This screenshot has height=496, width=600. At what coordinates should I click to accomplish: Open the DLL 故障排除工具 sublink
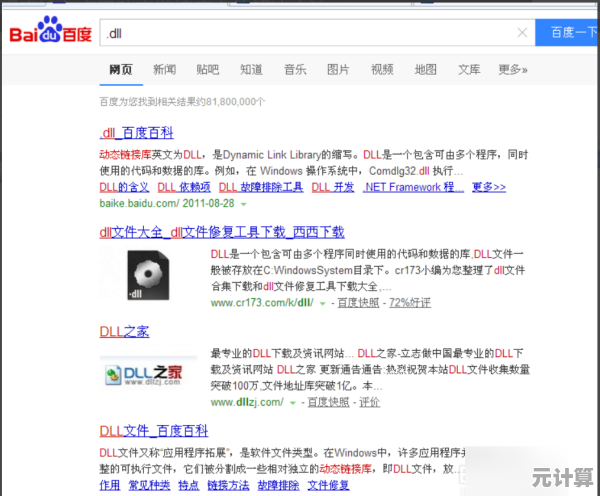[261, 187]
